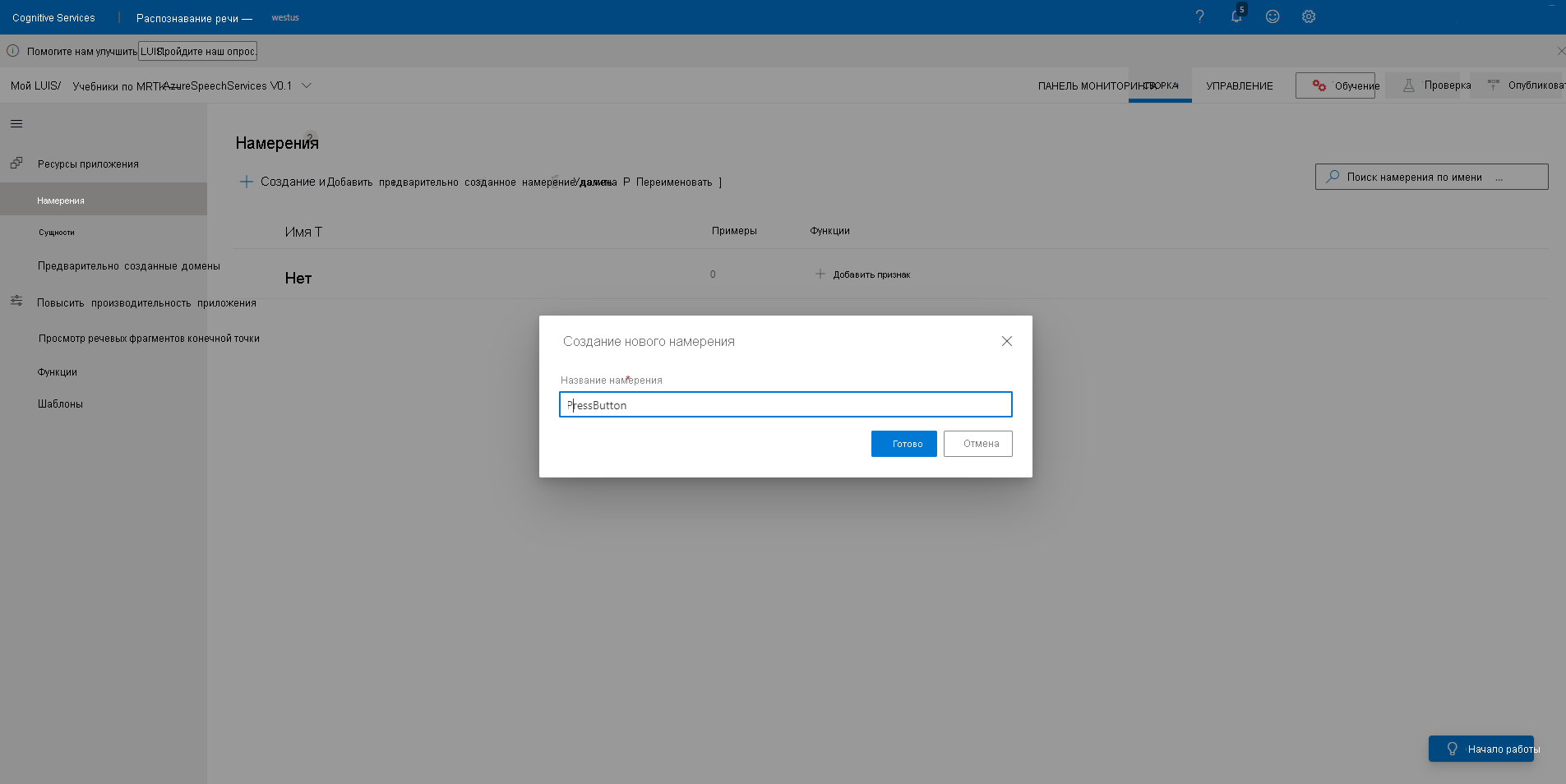Focus the Поиск намерения по имени field
The width and height of the screenshot is (1566, 784).
[x=1431, y=177]
